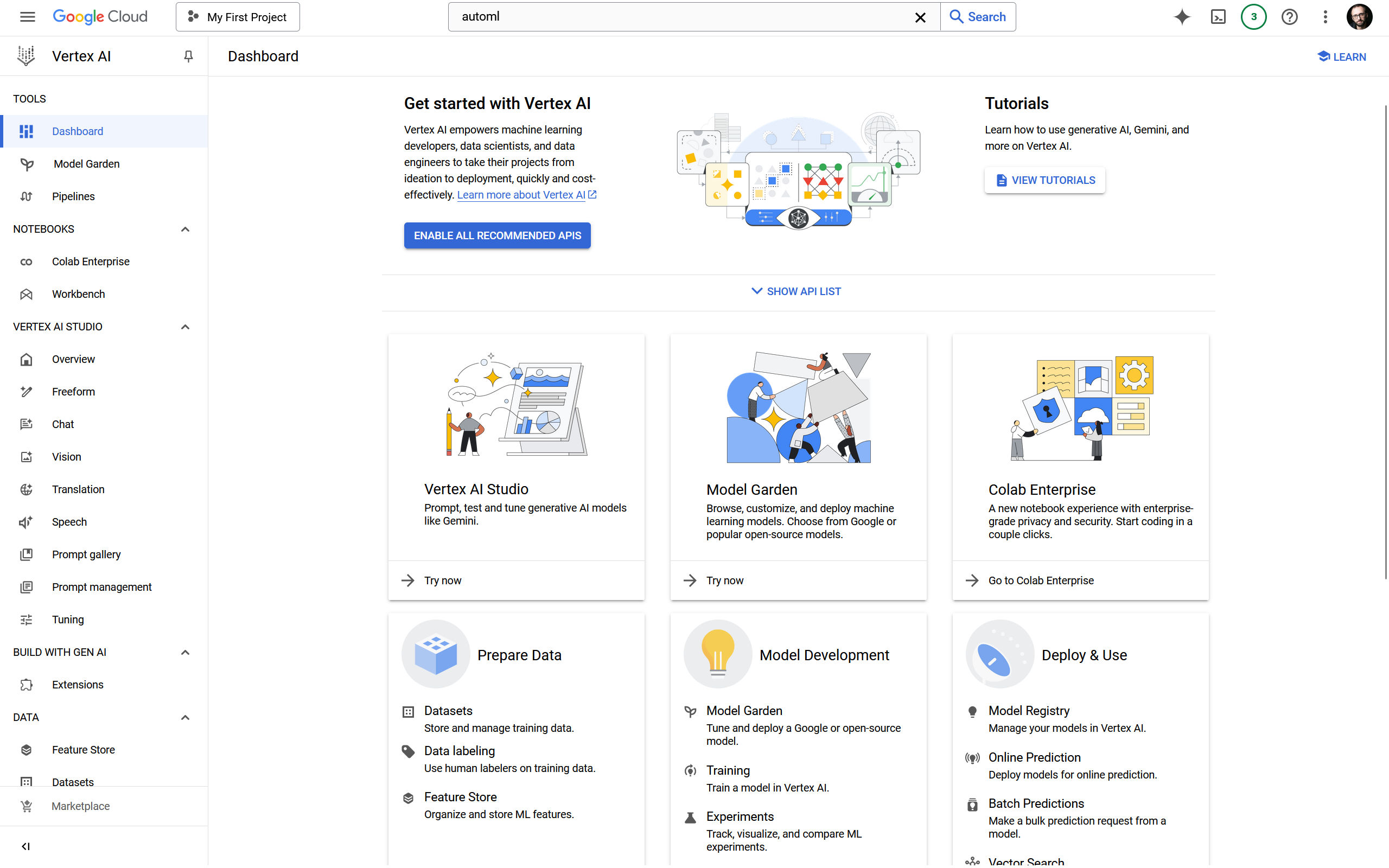
Task: Click the Vertex AI Studio card illustration
Action: (x=516, y=405)
